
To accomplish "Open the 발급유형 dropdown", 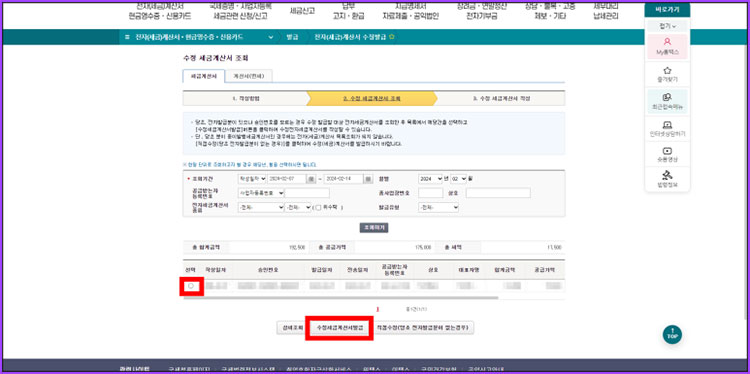I will coord(439,208).
